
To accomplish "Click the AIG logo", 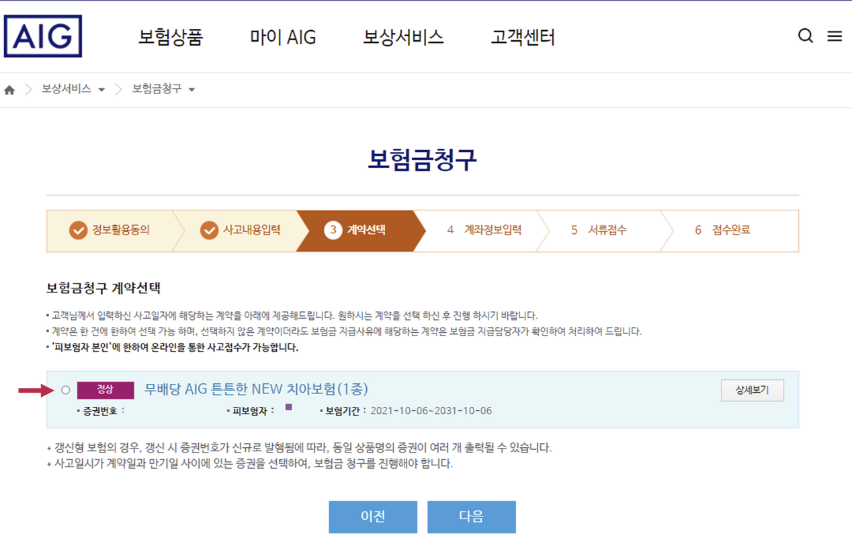I will point(43,36).
